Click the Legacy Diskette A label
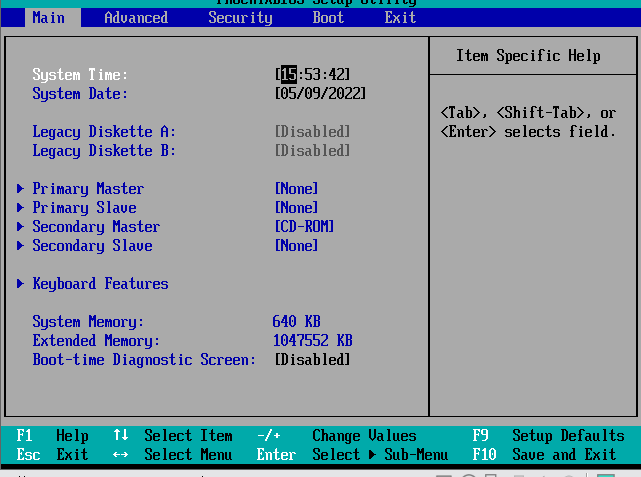The image size is (641, 477). (104, 132)
